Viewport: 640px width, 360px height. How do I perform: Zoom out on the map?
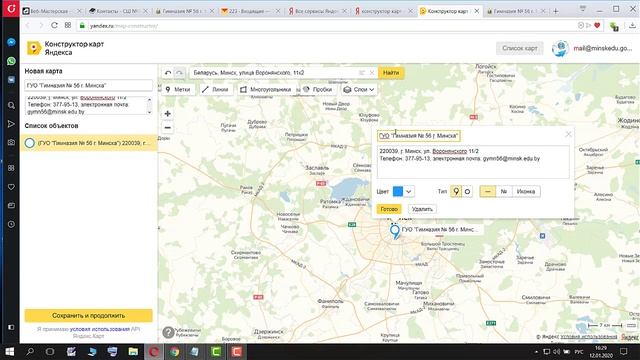[167, 128]
